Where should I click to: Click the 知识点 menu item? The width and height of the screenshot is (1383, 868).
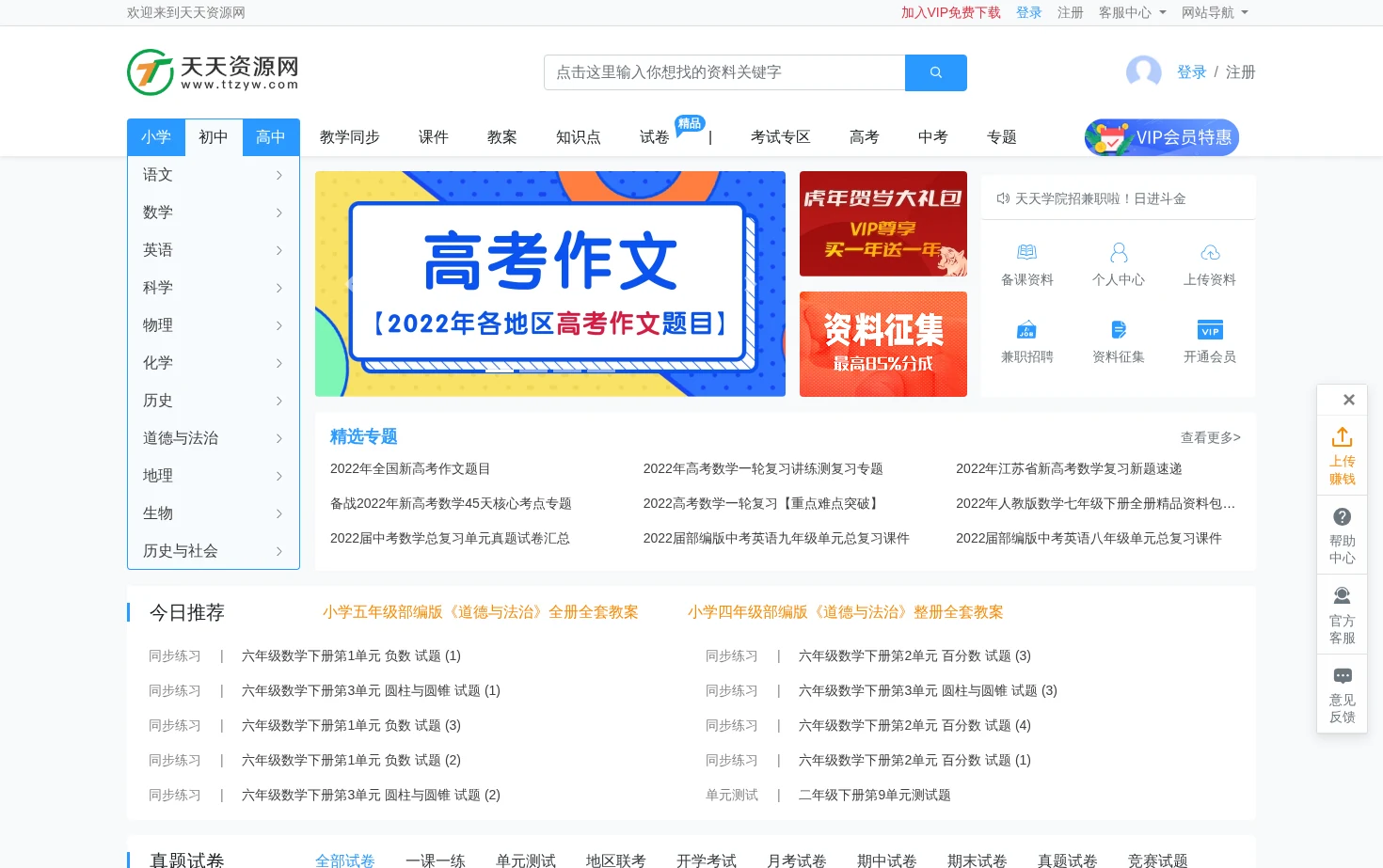[x=579, y=137]
